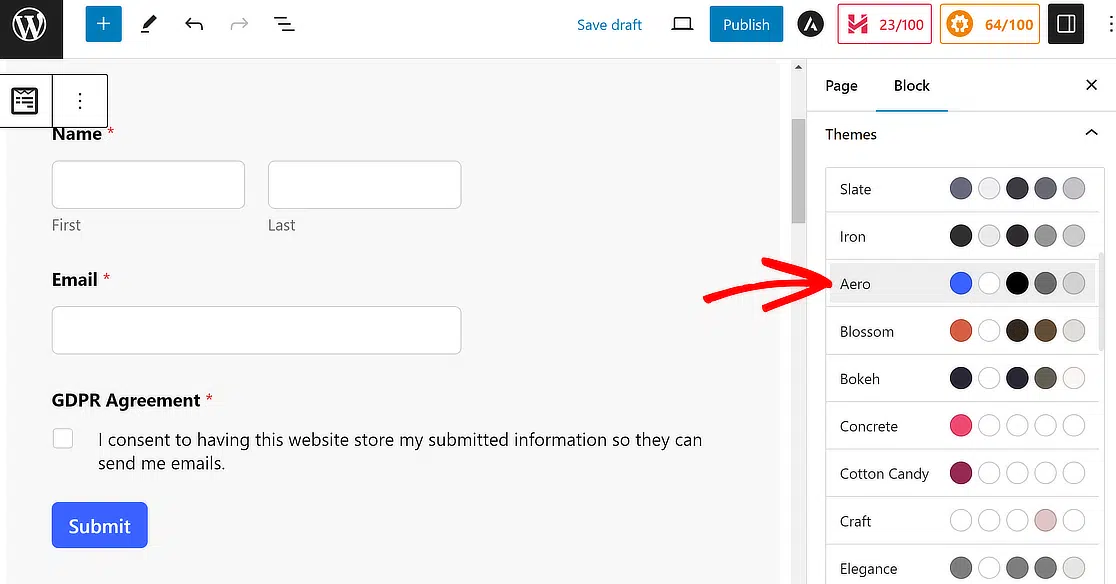Click the Name field label
This screenshot has height=584, width=1116.
(77, 134)
